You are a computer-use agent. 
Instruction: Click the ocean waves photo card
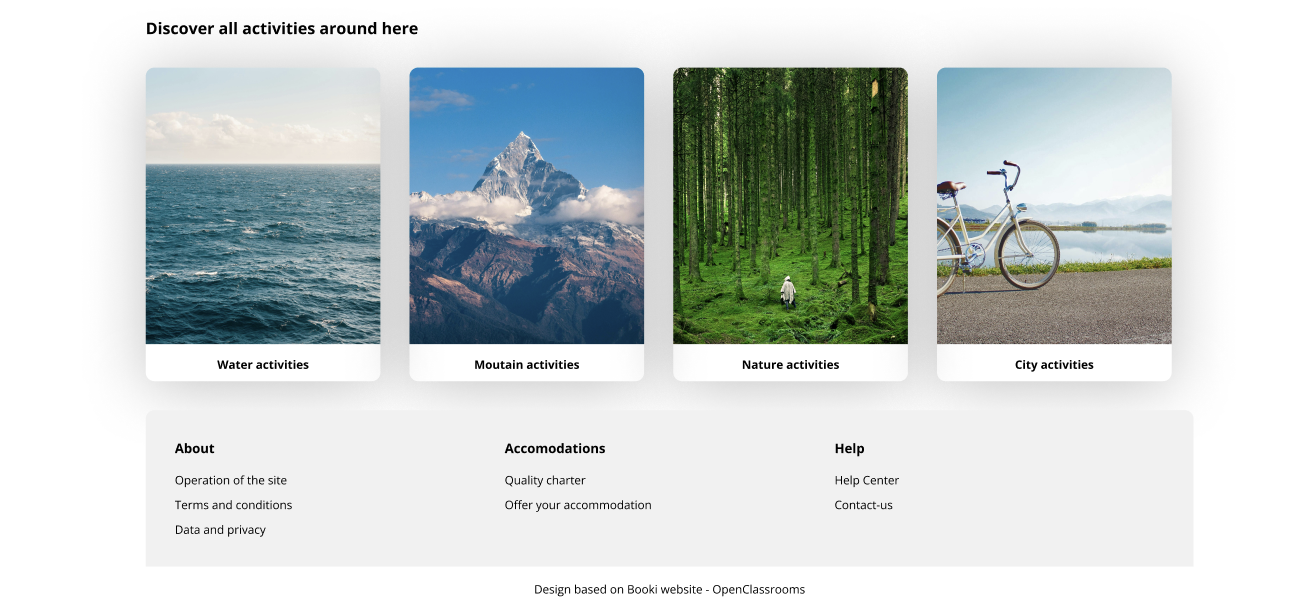(263, 206)
